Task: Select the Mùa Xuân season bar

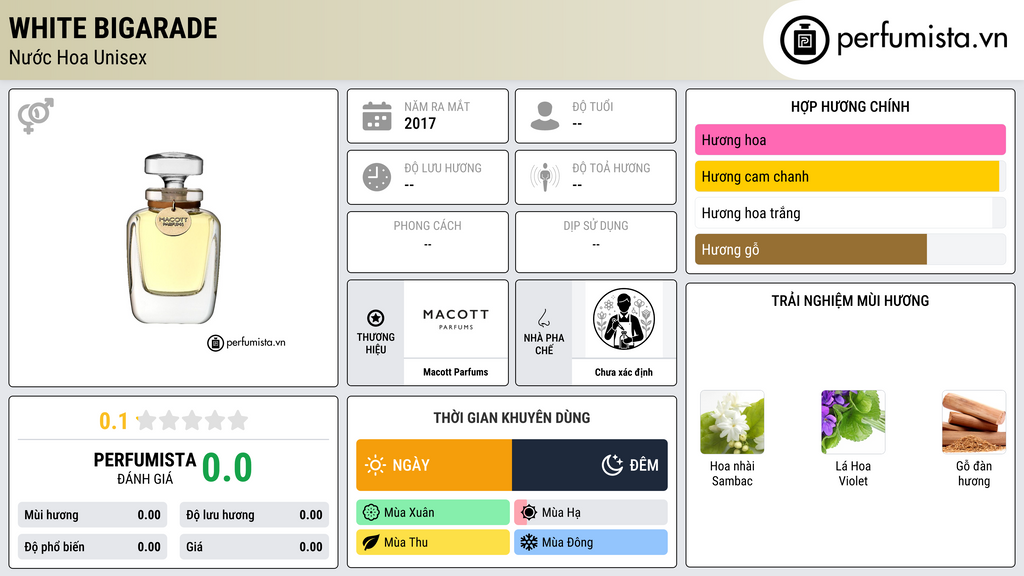Action: [433, 513]
